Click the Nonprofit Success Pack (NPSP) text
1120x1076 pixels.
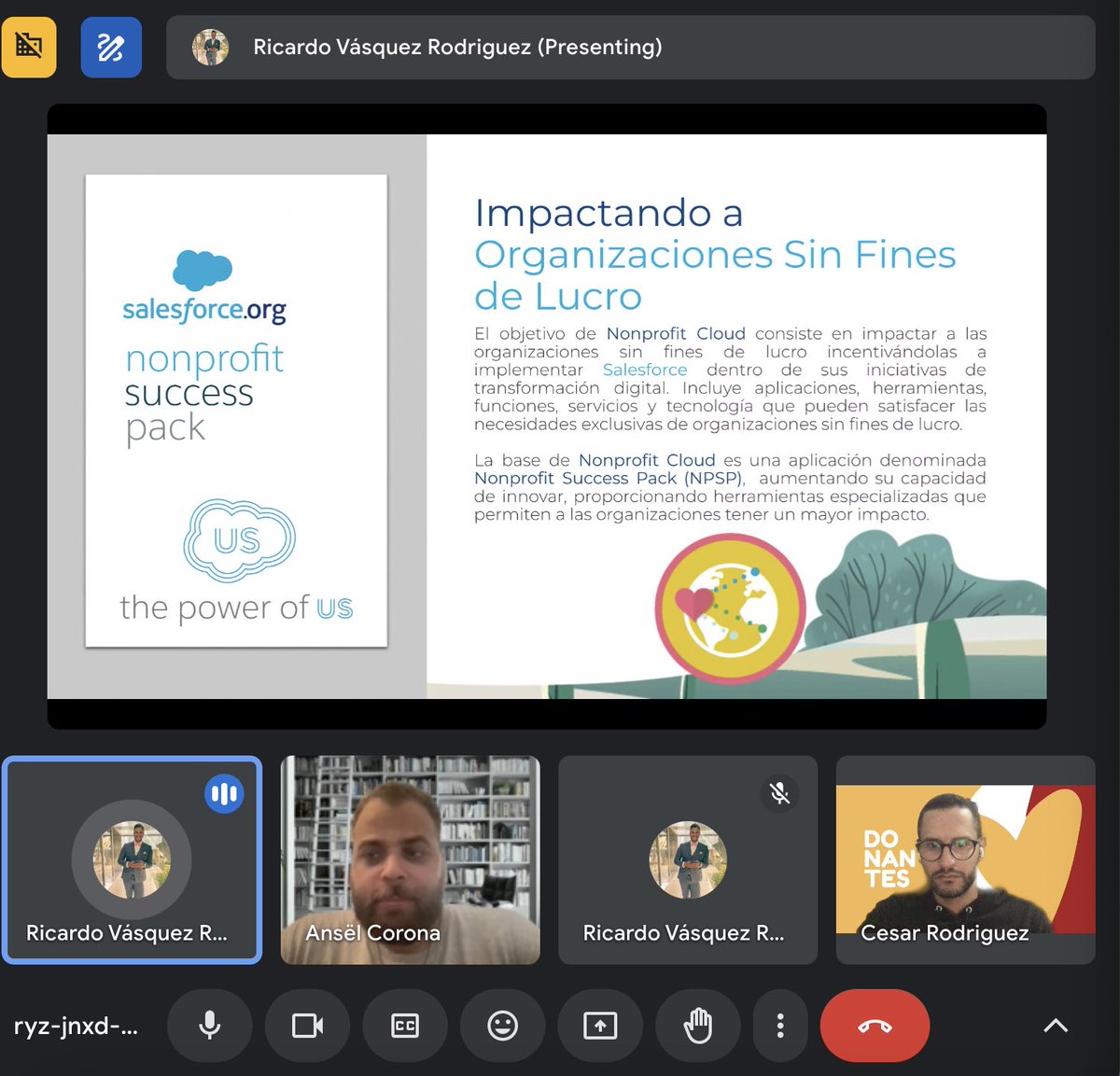[609, 478]
